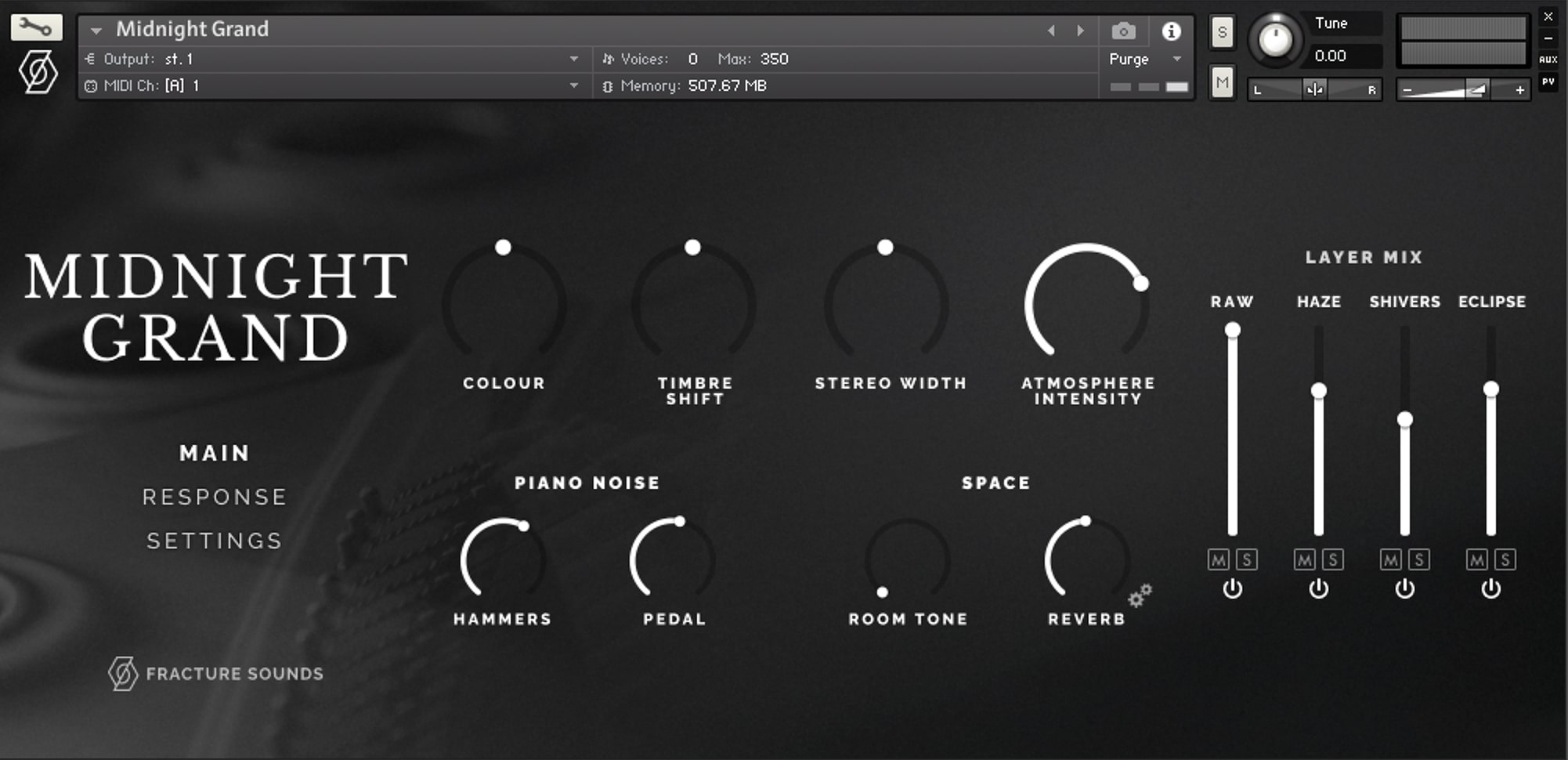1568x760 pixels.
Task: Select the MAIN page
Action: (x=215, y=453)
